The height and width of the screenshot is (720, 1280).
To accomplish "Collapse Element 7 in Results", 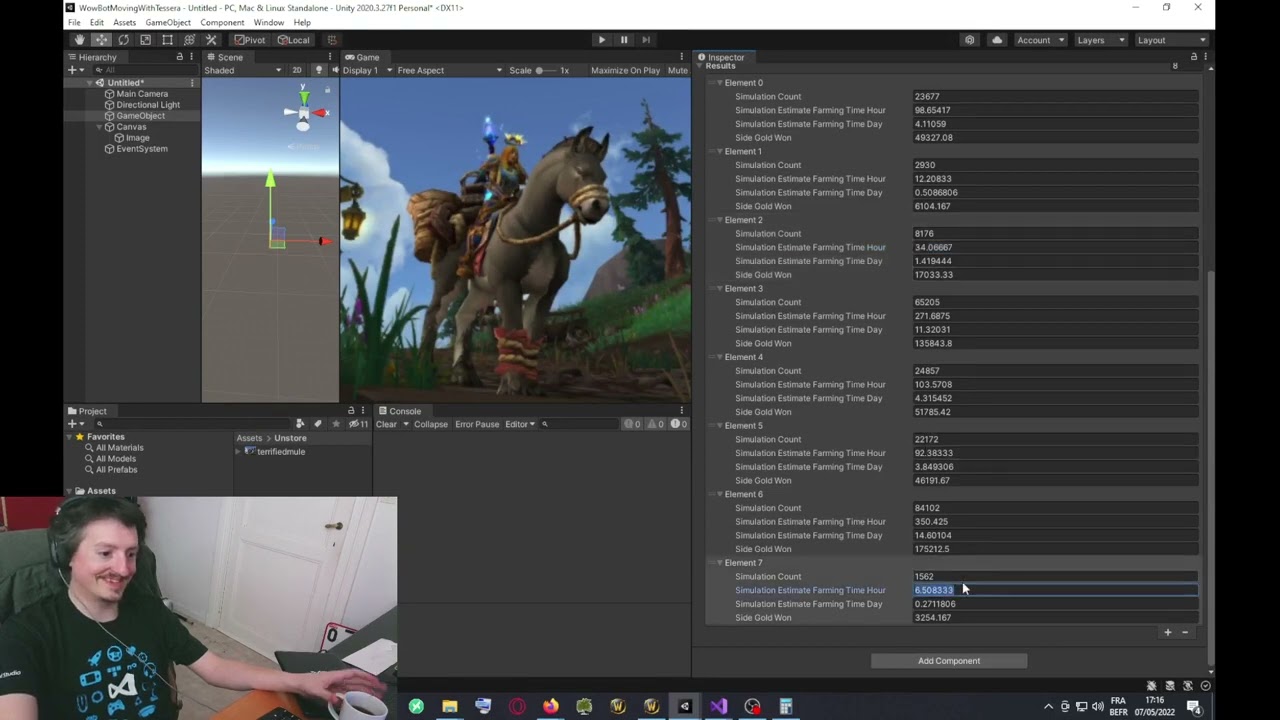I will (719, 563).
